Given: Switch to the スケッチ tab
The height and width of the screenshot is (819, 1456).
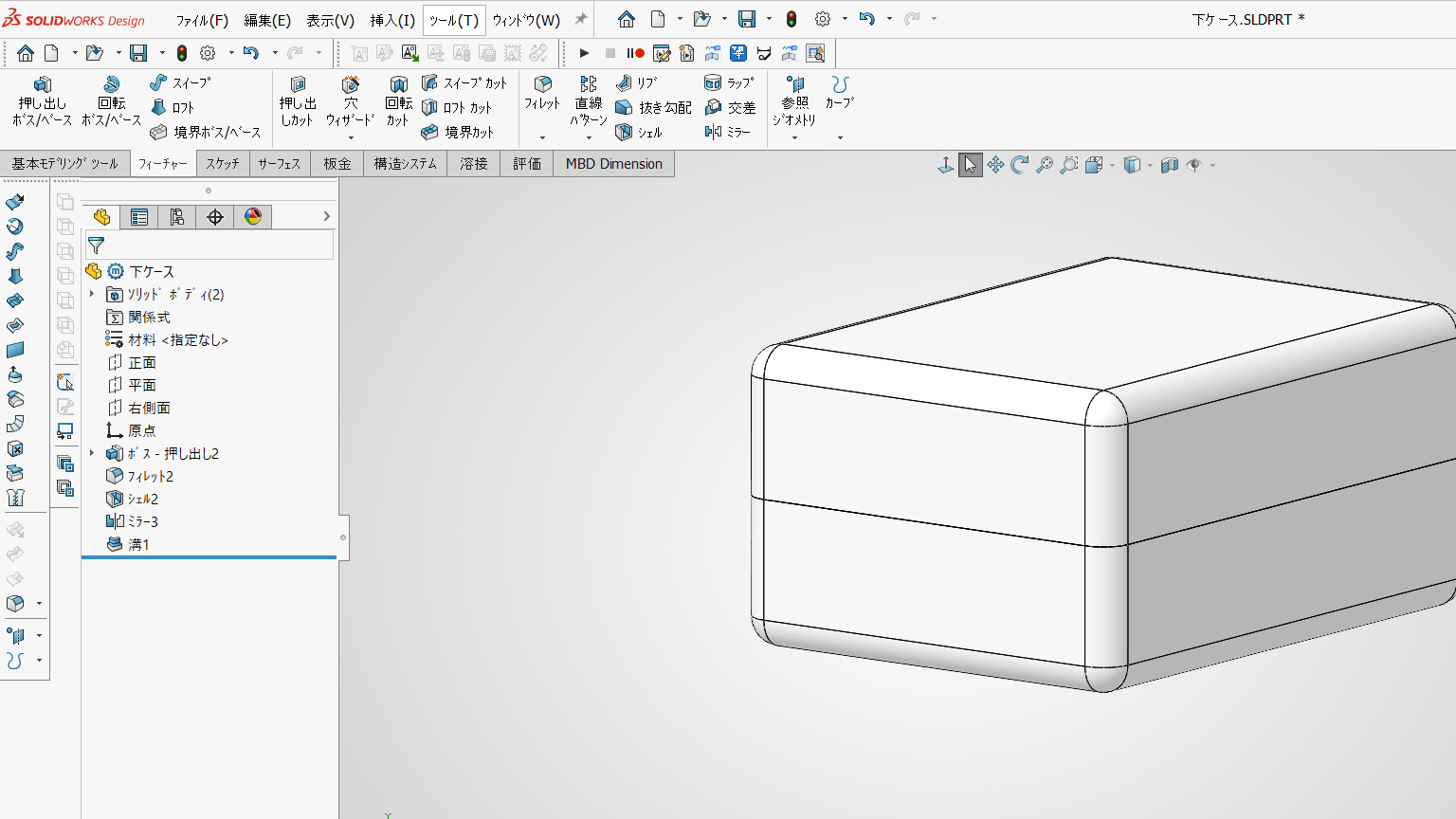Looking at the screenshot, I should coord(223,164).
